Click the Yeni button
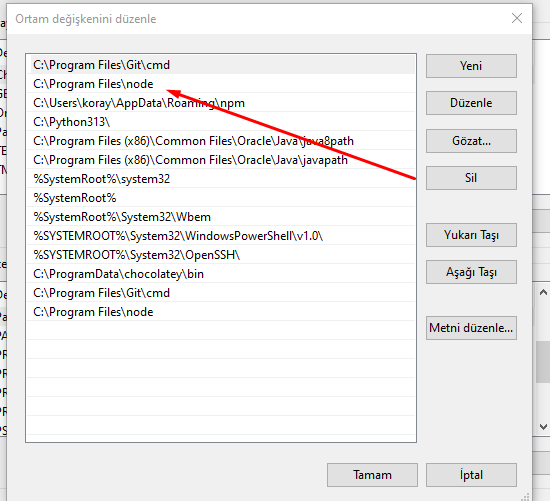 coord(471,66)
